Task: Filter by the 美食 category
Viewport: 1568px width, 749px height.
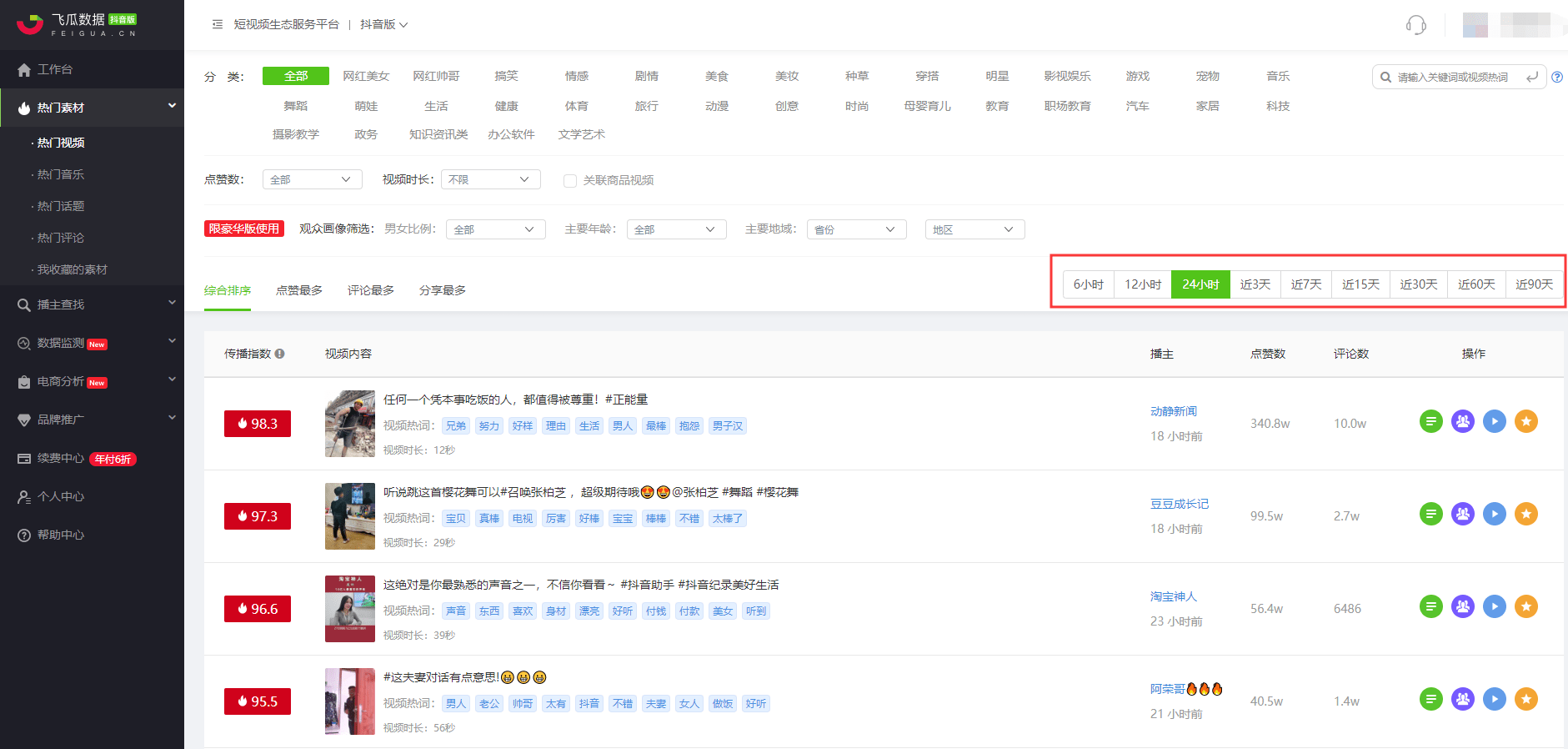Action: coord(717,76)
